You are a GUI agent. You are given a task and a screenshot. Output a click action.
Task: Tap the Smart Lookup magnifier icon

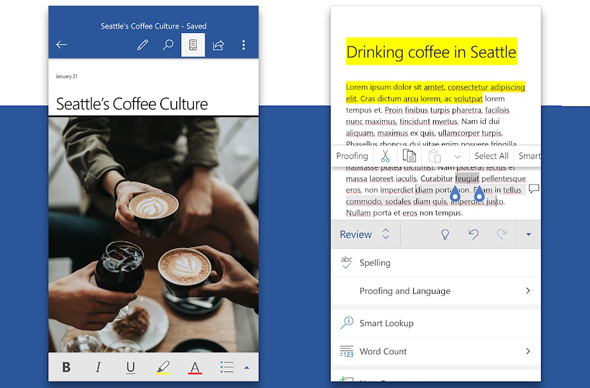(x=347, y=323)
